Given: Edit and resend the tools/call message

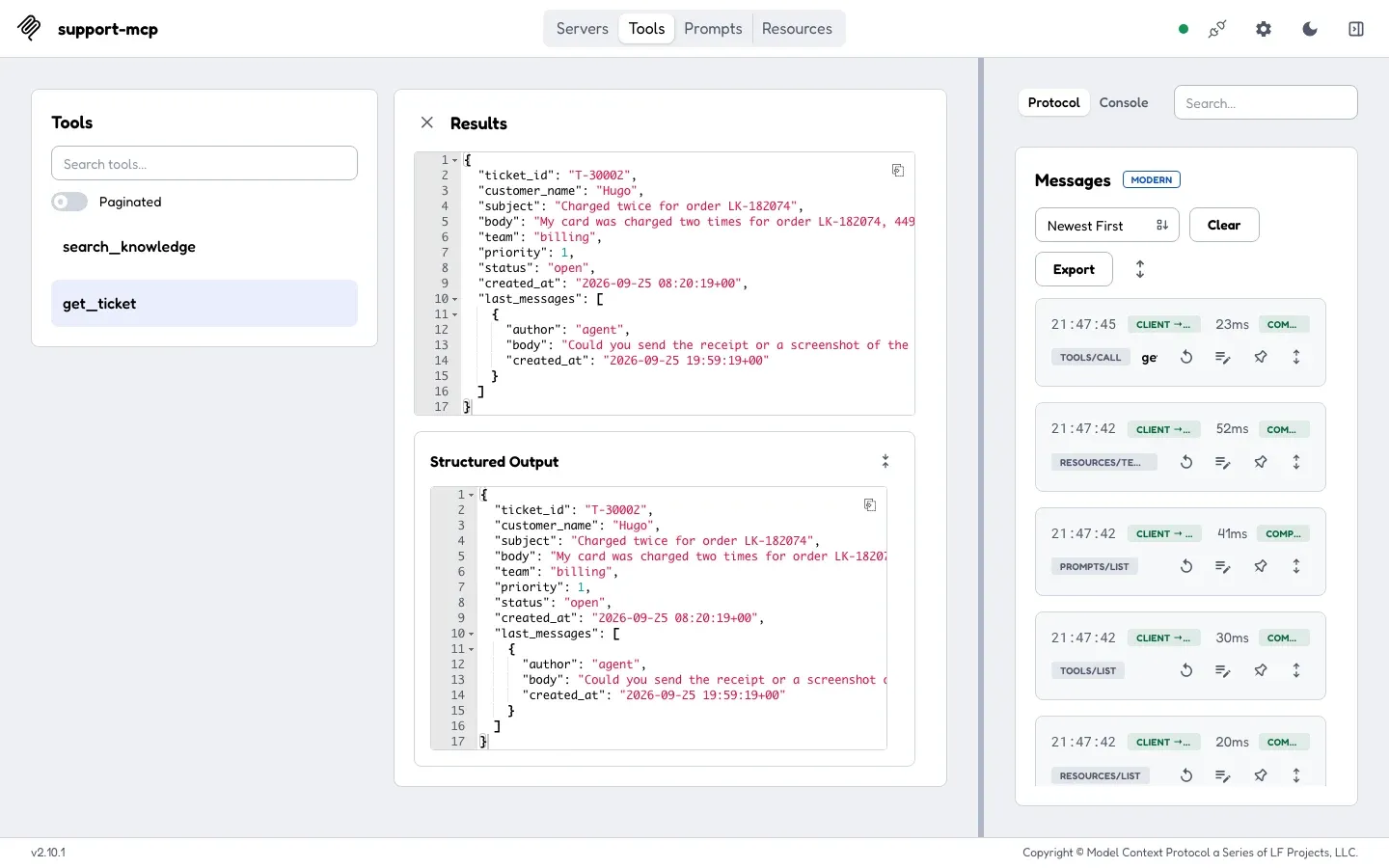Looking at the screenshot, I should pyautogui.click(x=1223, y=357).
